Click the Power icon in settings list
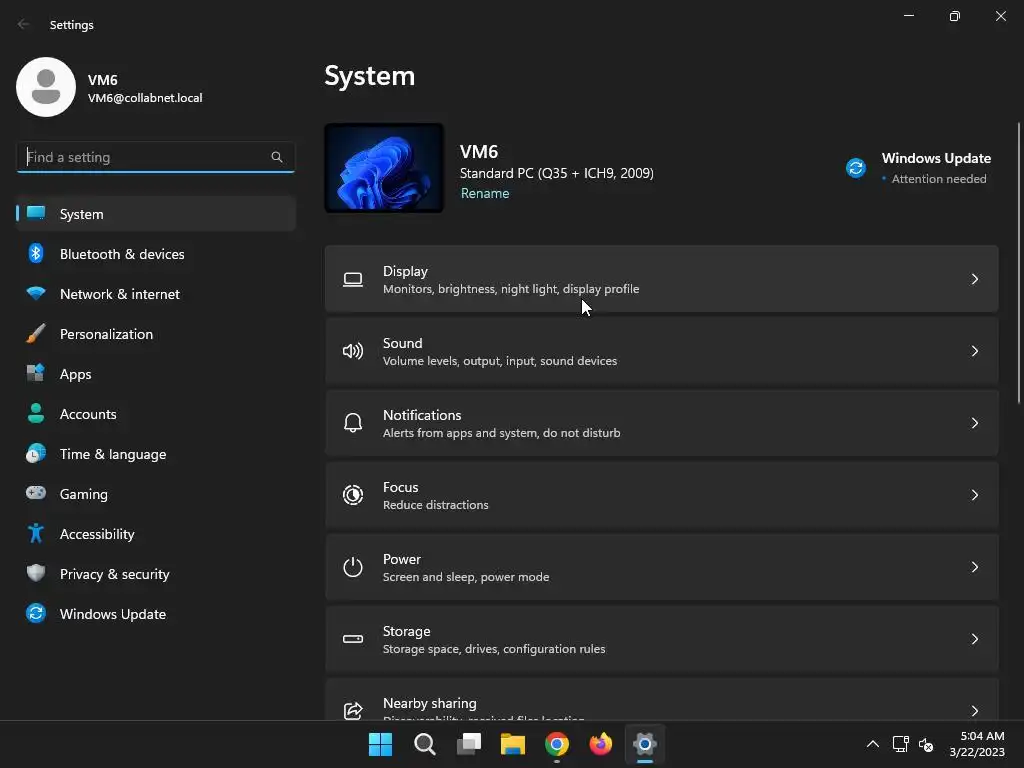The width and height of the screenshot is (1024, 768). [x=353, y=567]
